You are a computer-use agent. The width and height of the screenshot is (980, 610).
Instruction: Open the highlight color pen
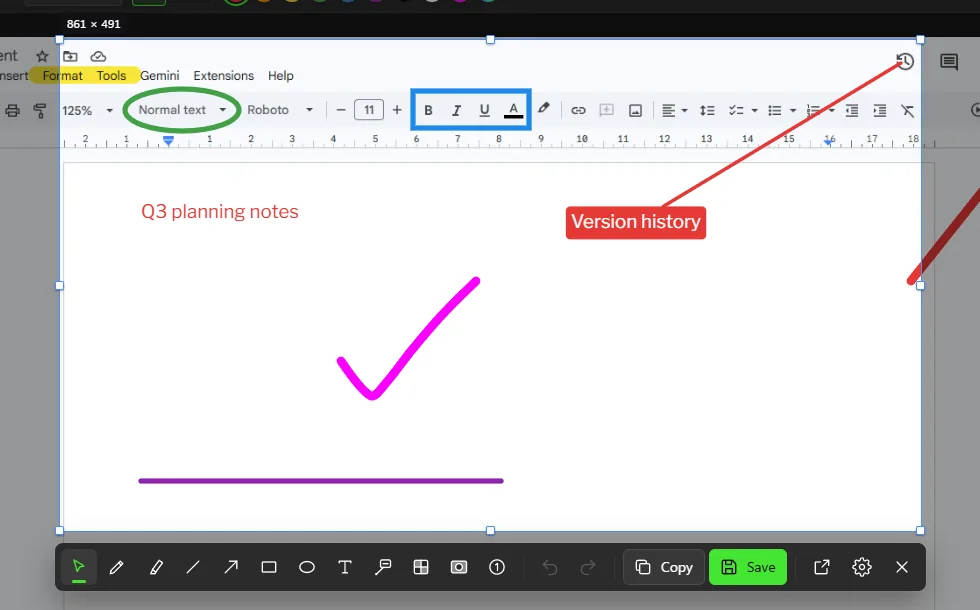tap(544, 109)
